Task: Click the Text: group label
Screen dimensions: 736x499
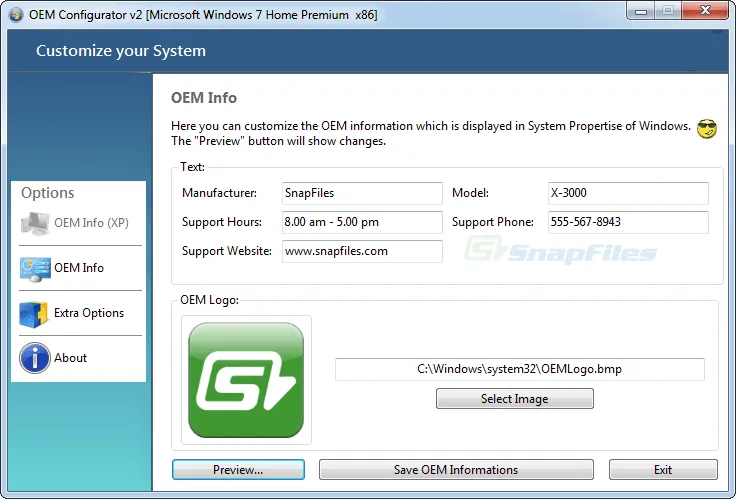Action: [192, 167]
